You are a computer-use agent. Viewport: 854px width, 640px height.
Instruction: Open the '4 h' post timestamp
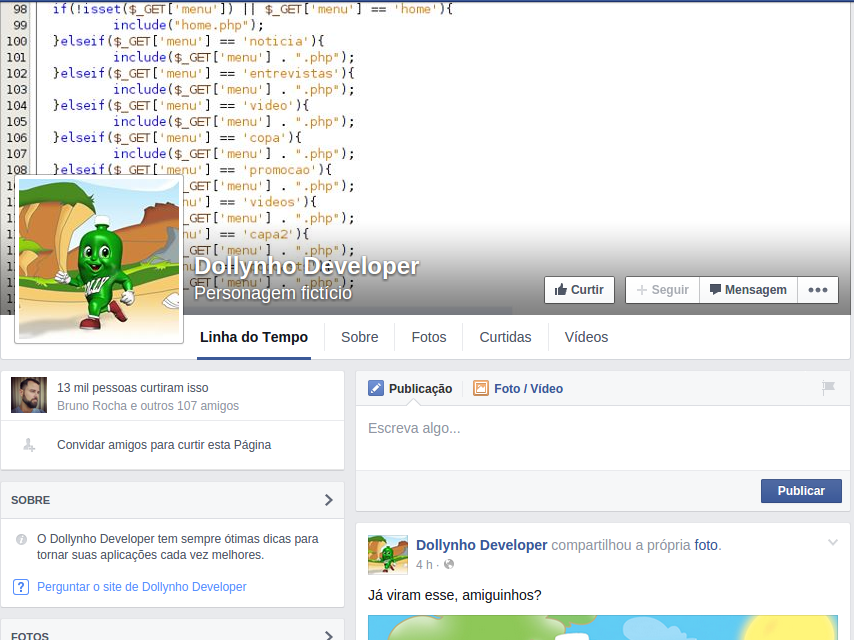[x=424, y=565]
